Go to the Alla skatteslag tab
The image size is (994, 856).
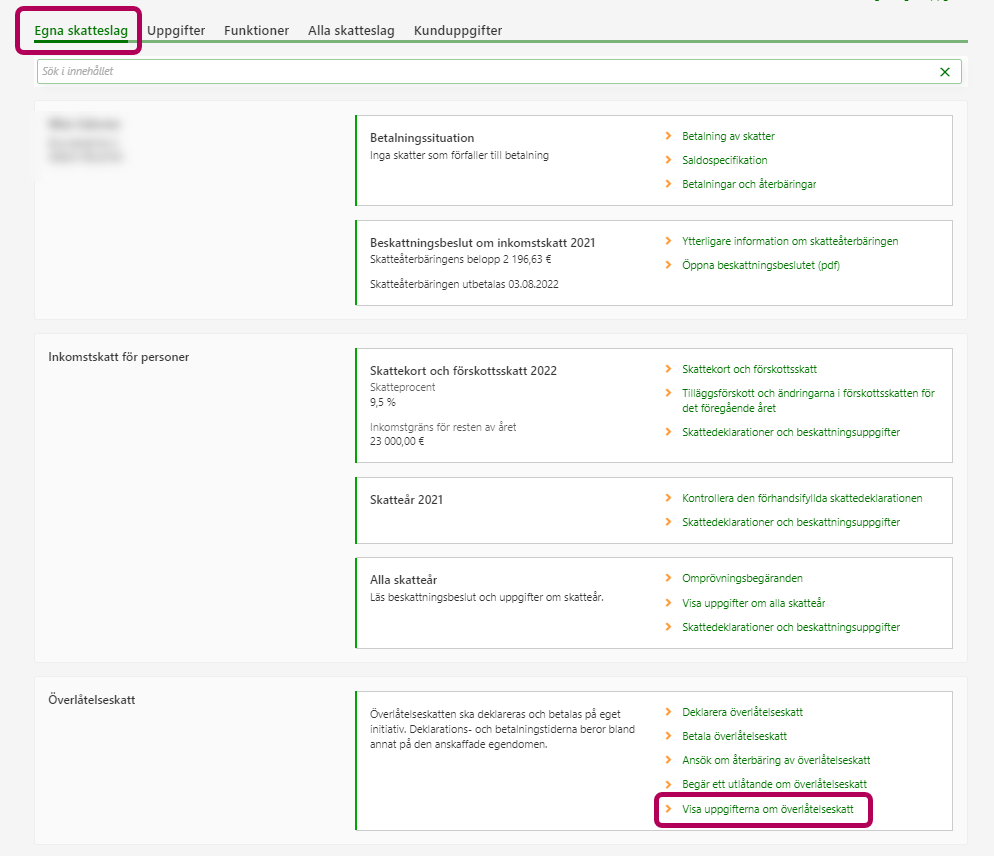351,31
